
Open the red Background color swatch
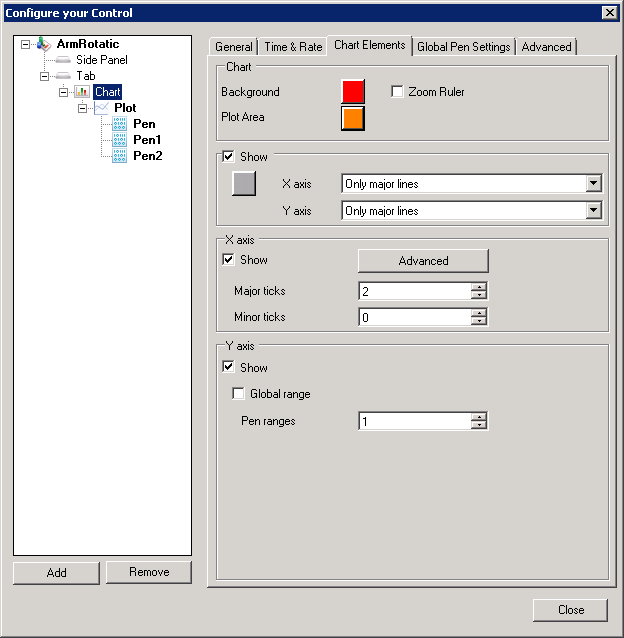(353, 92)
